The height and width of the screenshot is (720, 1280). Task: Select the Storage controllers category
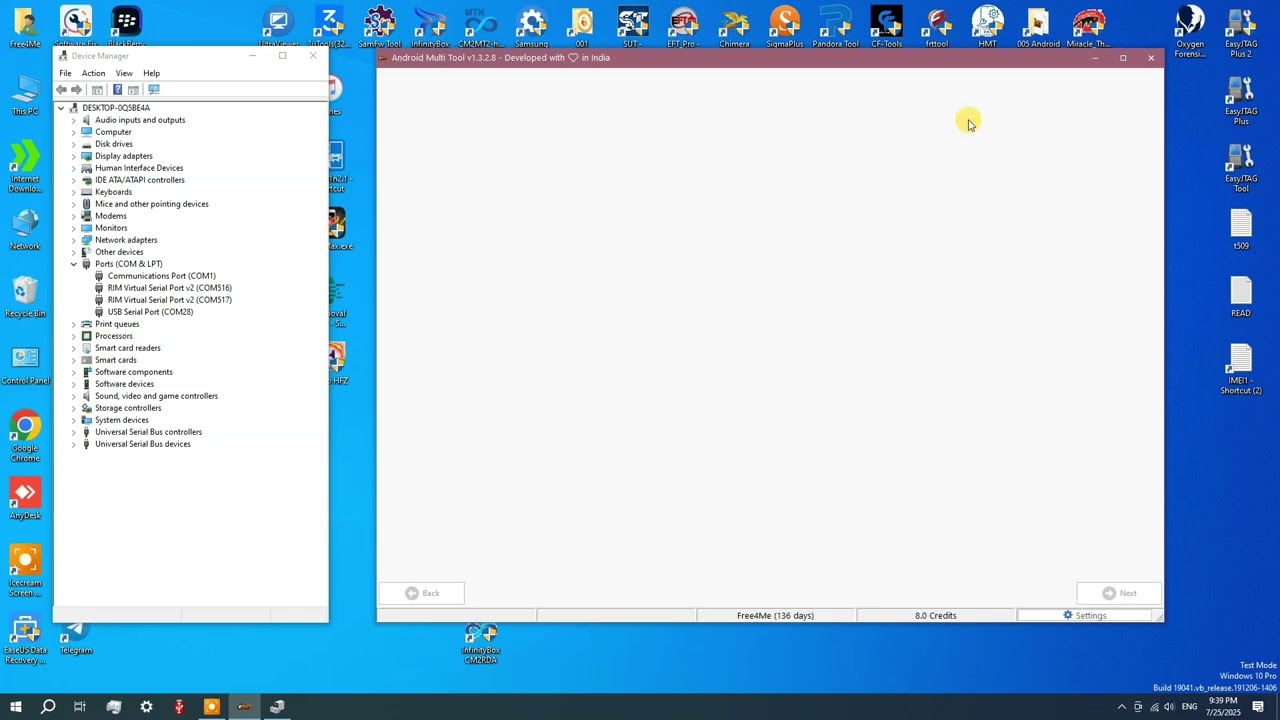128,408
